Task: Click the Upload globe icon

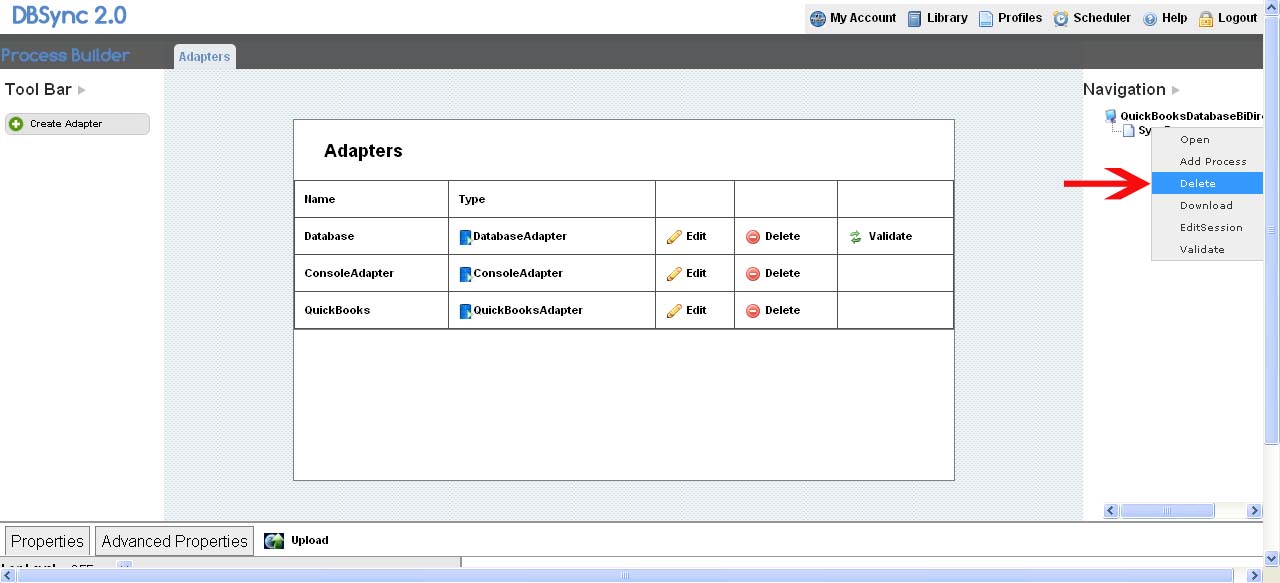Action: click(274, 541)
